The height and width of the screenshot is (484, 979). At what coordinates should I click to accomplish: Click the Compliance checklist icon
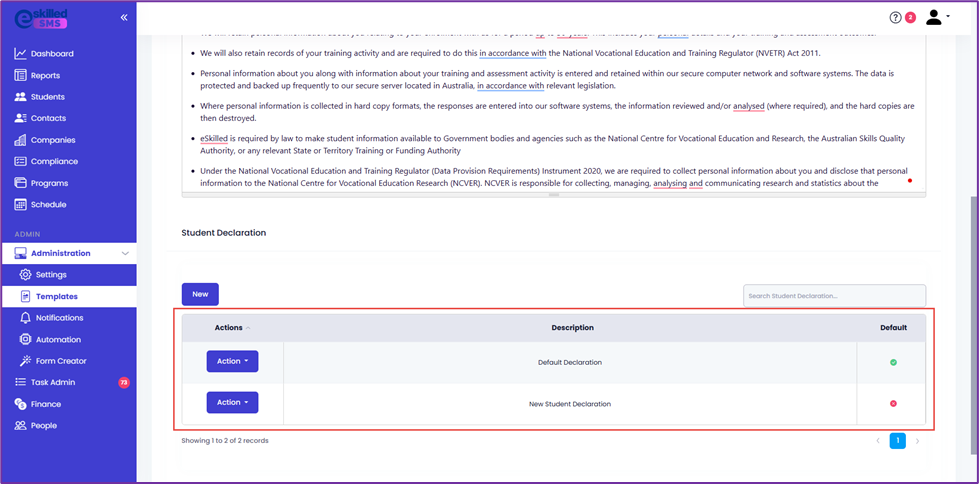[20, 161]
